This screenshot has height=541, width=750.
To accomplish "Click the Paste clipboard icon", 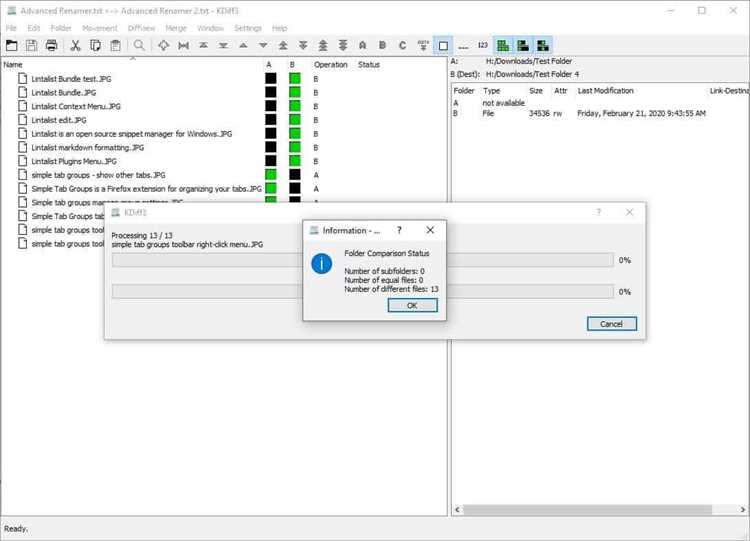I will coord(115,45).
